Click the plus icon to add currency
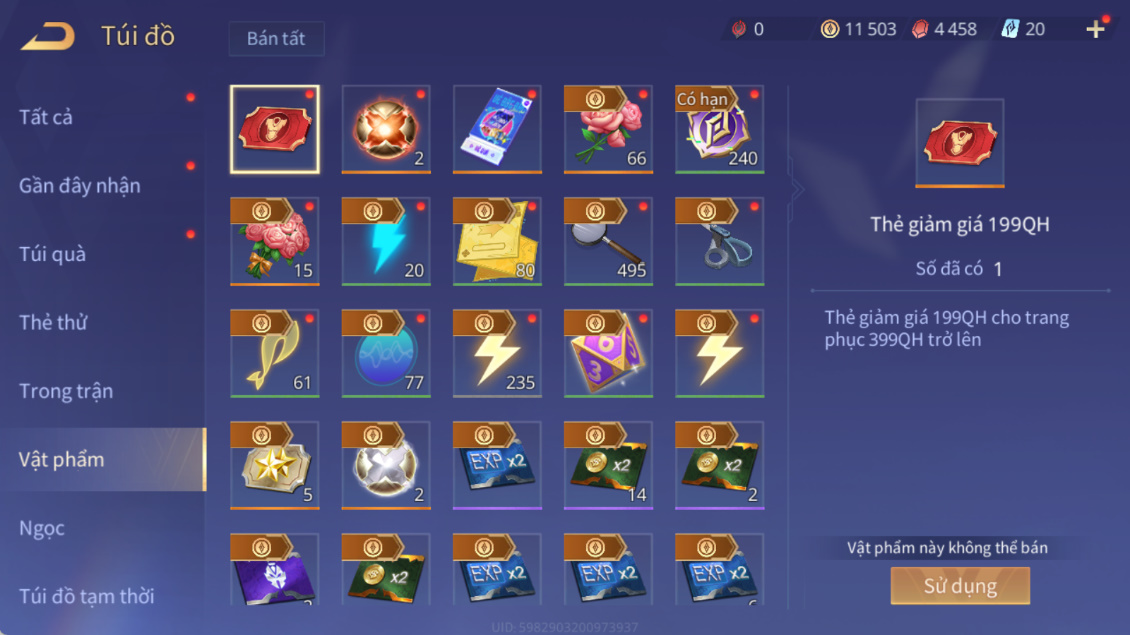The width and height of the screenshot is (1130, 635). (1095, 29)
